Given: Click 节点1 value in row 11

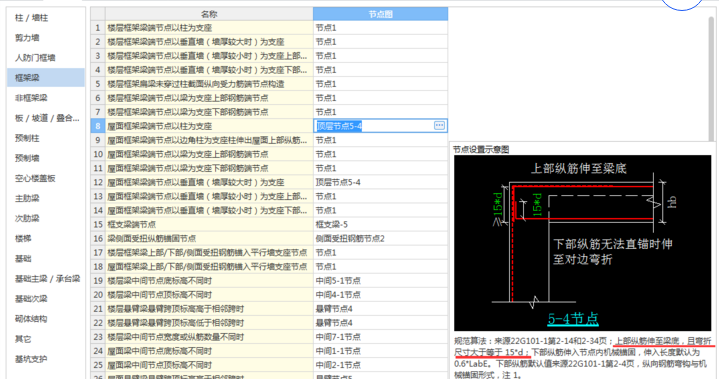Looking at the screenshot, I should pos(381,168).
